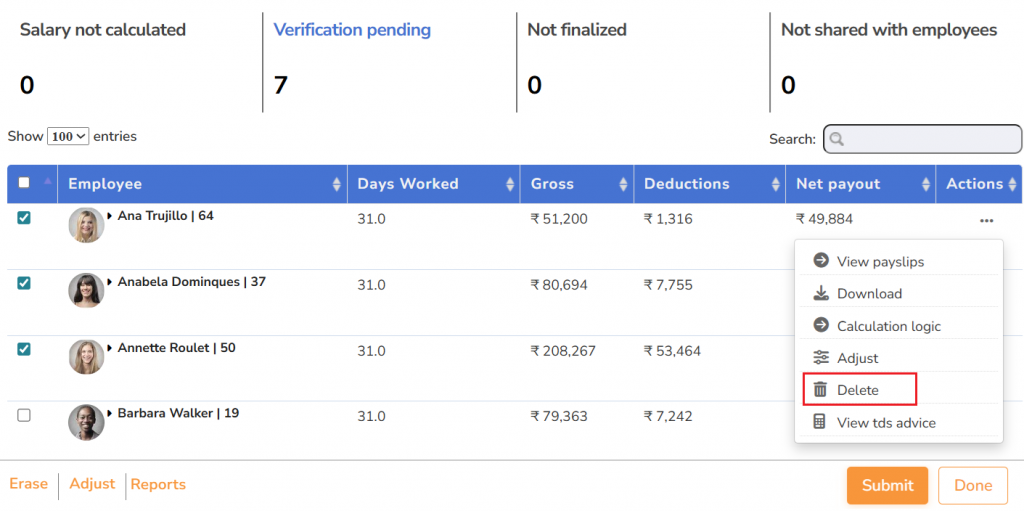
Task: Click Barbara Walker's profile photo
Action: tap(86, 423)
